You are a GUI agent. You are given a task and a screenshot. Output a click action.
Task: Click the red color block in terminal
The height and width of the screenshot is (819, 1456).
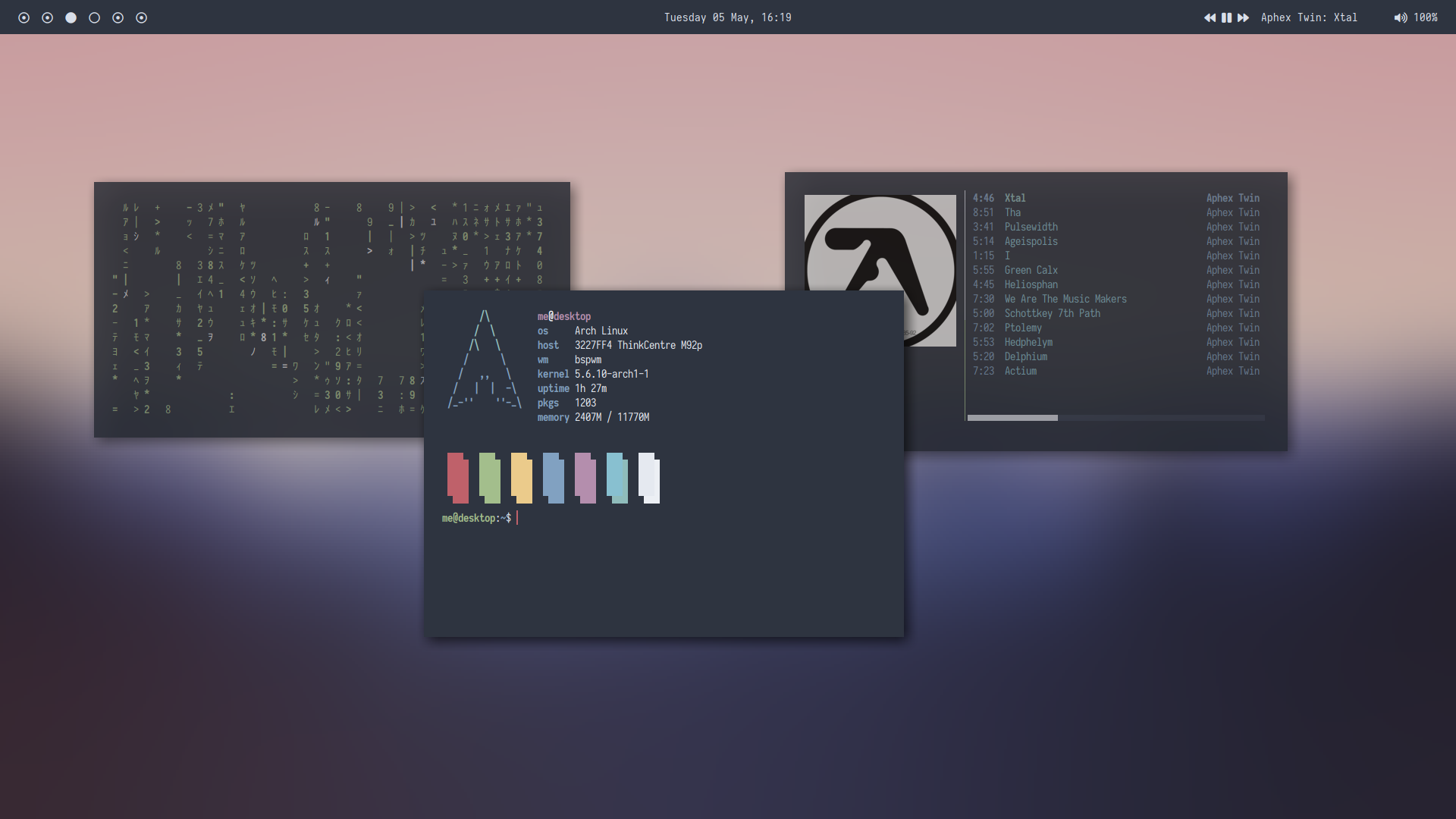click(x=458, y=478)
